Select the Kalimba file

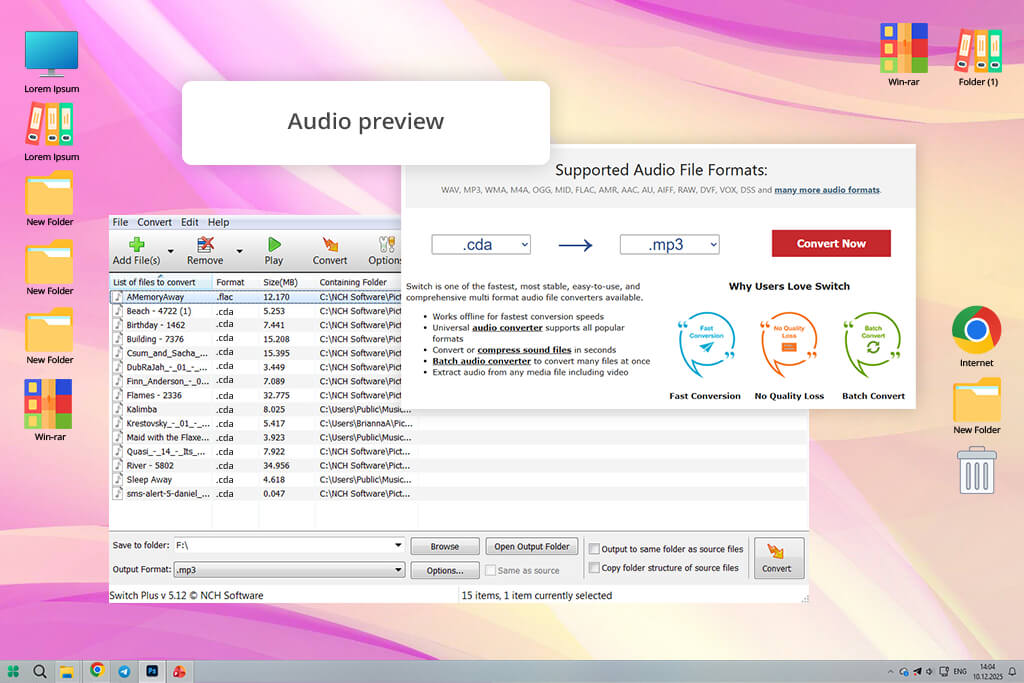262,409
